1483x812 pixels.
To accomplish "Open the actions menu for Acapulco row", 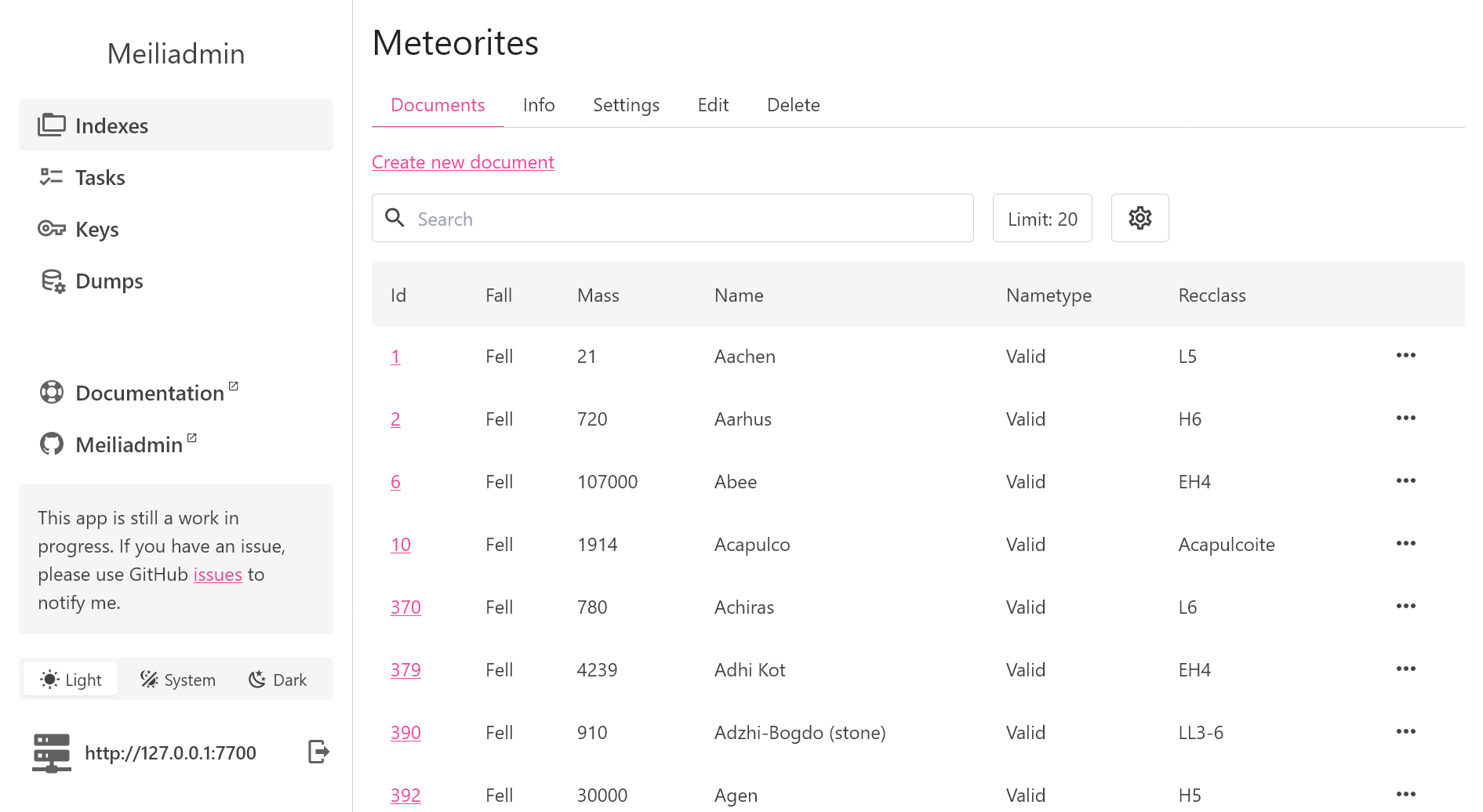I will coord(1405,544).
